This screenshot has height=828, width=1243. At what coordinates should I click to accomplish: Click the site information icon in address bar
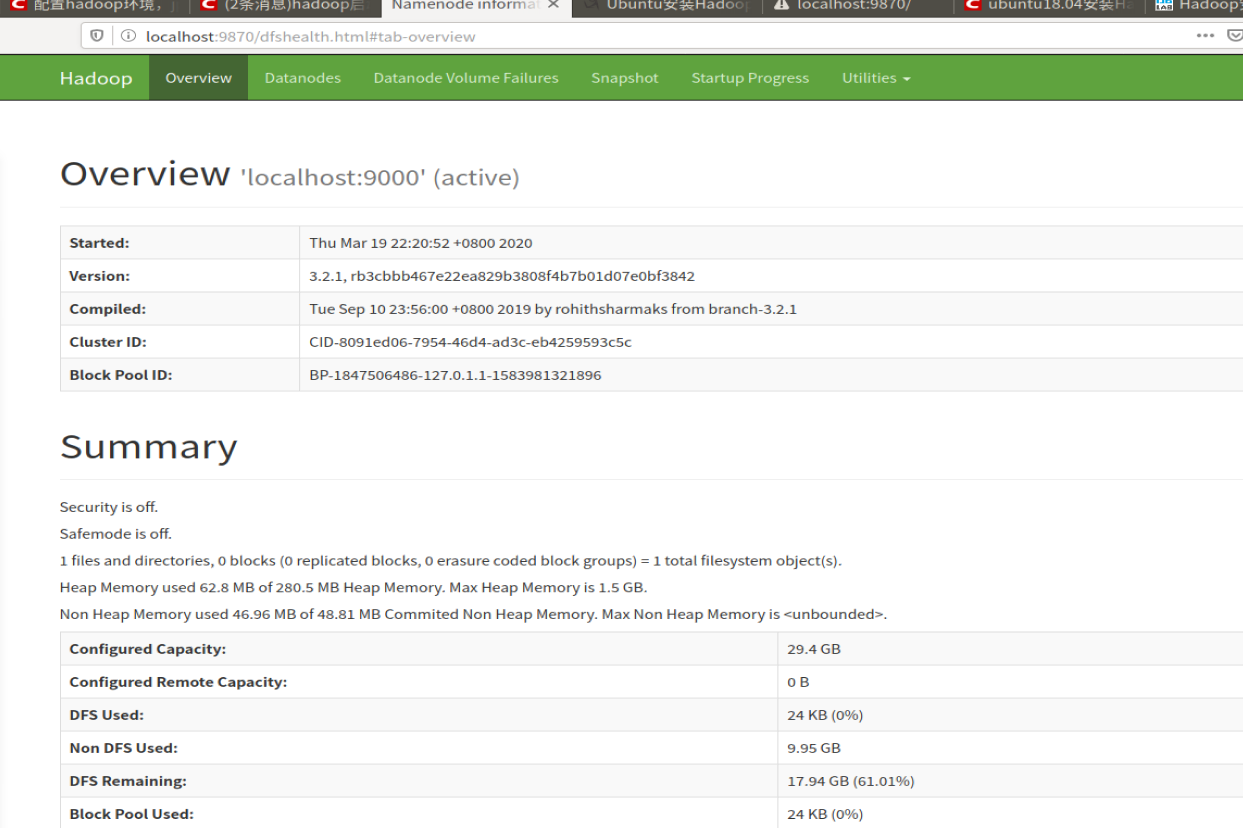(x=128, y=36)
